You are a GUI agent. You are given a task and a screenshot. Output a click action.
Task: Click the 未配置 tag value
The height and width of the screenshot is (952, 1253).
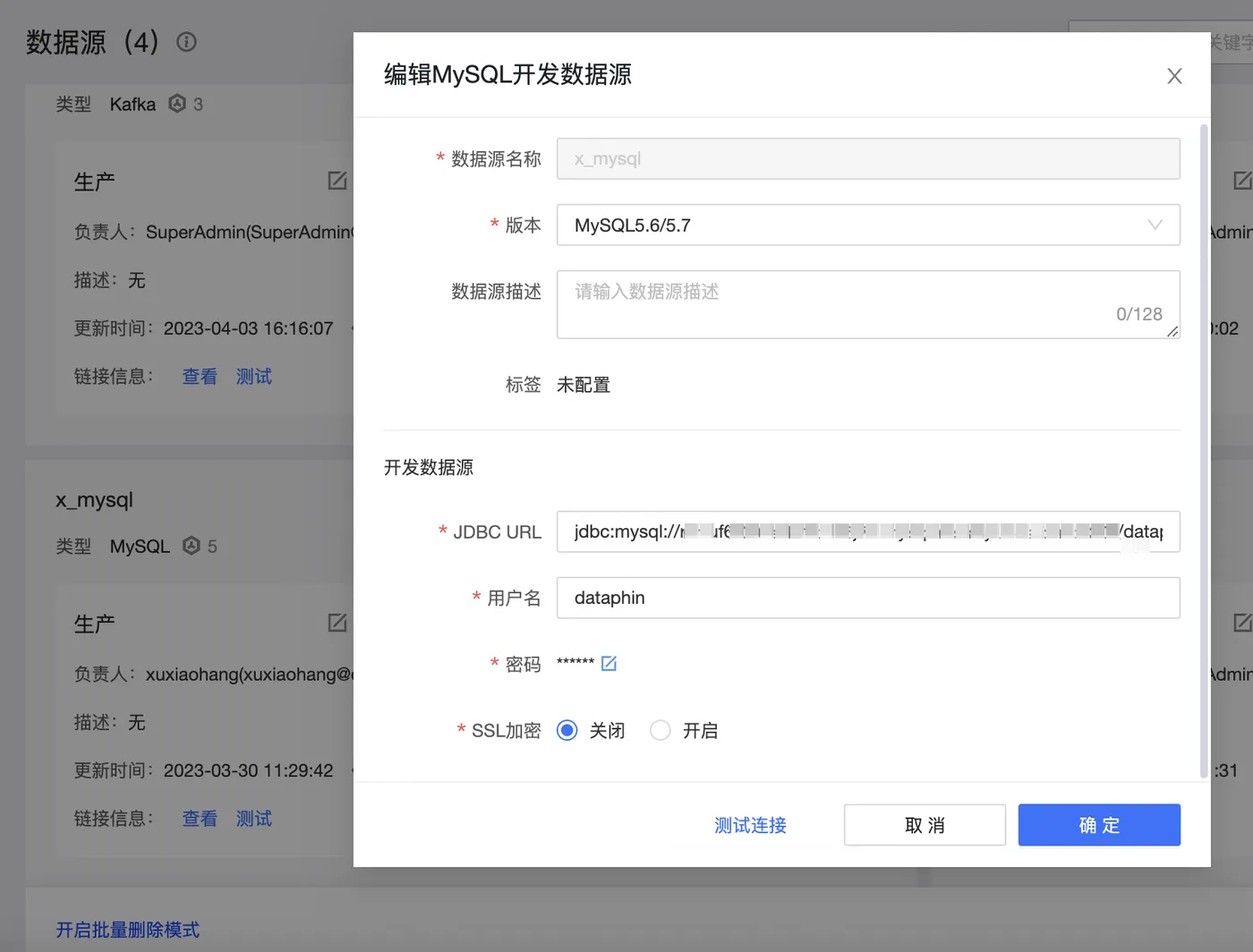(x=584, y=385)
